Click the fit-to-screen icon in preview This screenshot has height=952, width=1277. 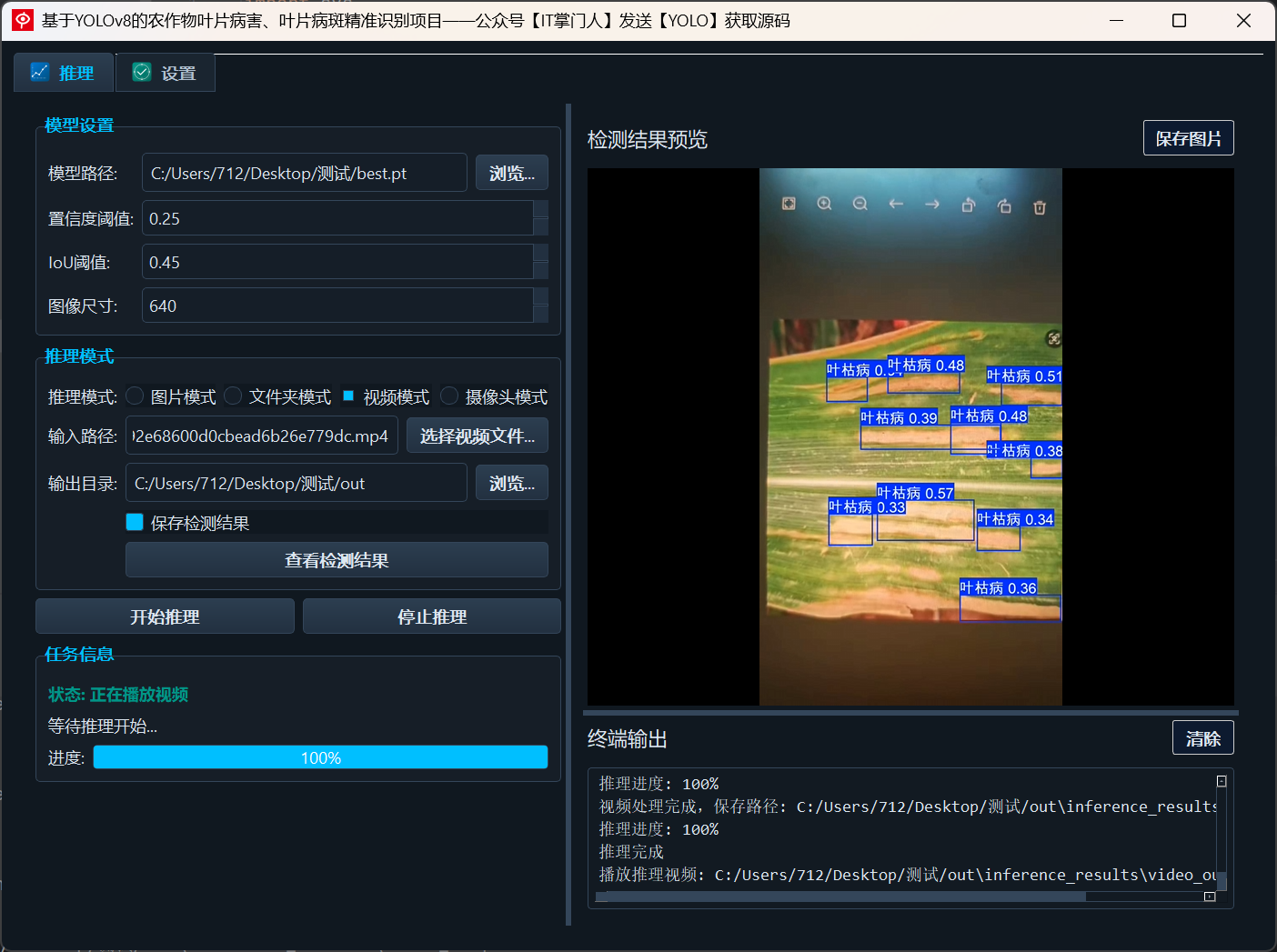pyautogui.click(x=789, y=204)
